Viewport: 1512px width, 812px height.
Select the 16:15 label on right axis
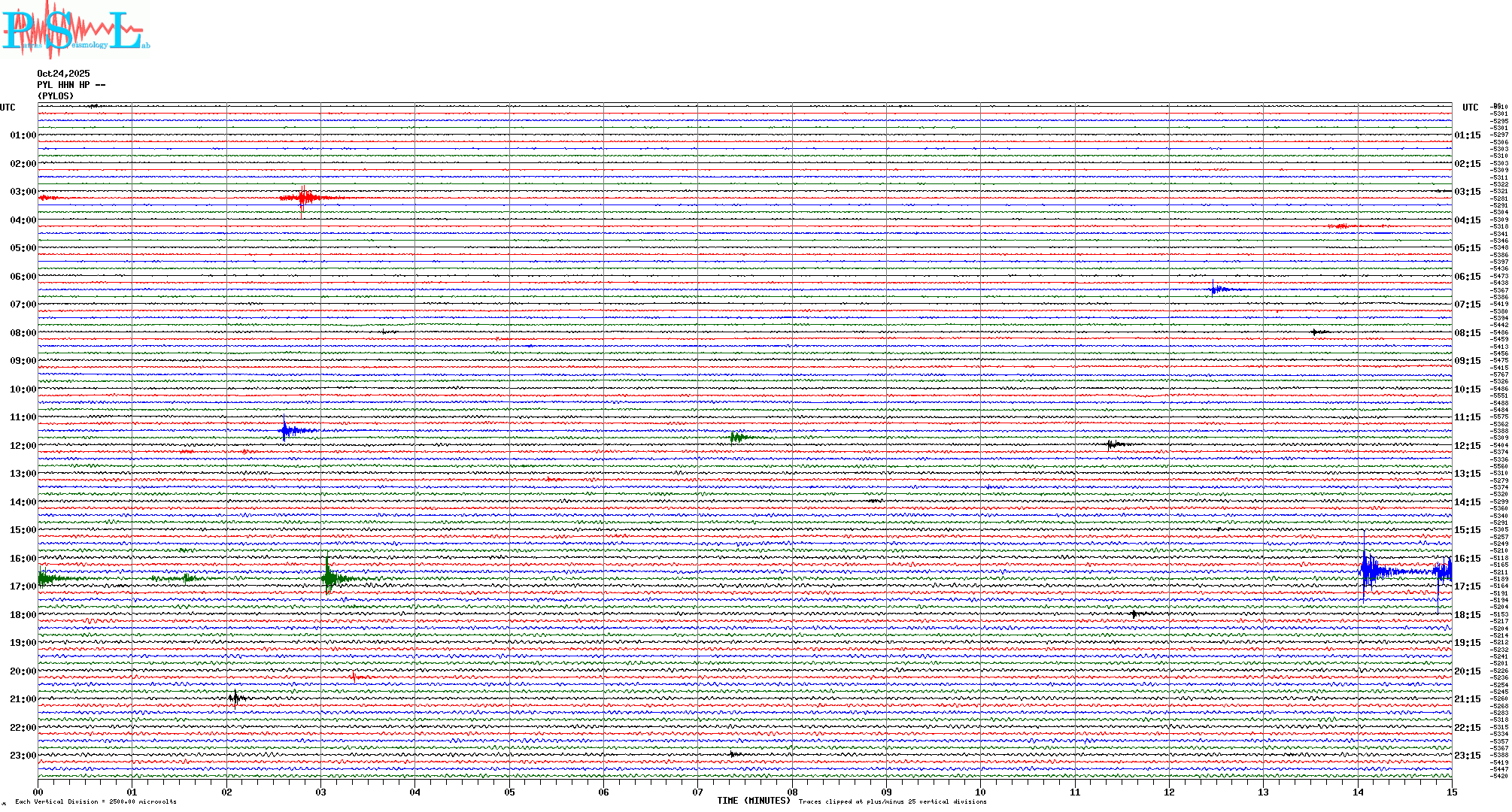(x=1467, y=559)
